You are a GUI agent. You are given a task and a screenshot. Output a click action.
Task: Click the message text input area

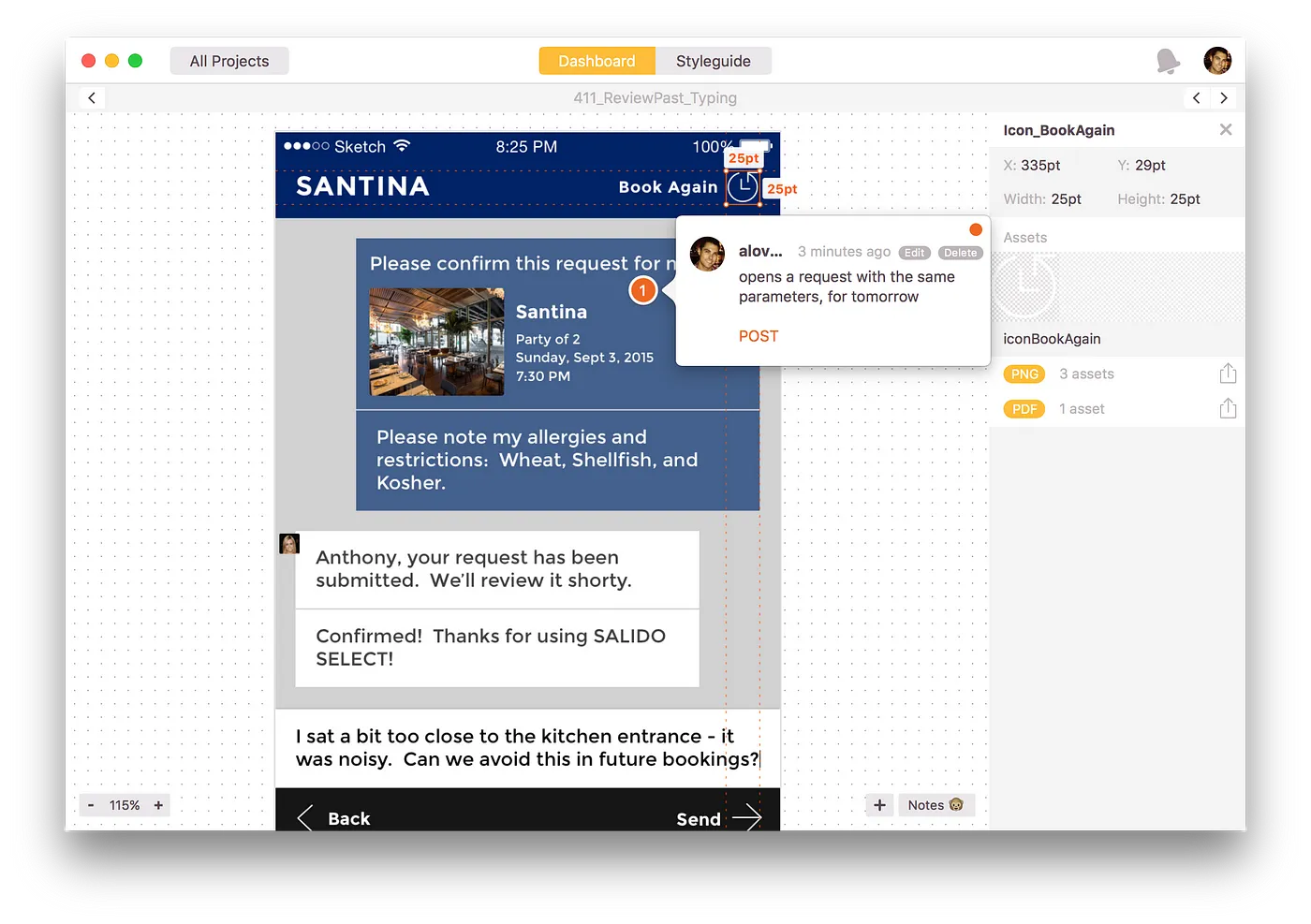(527, 748)
